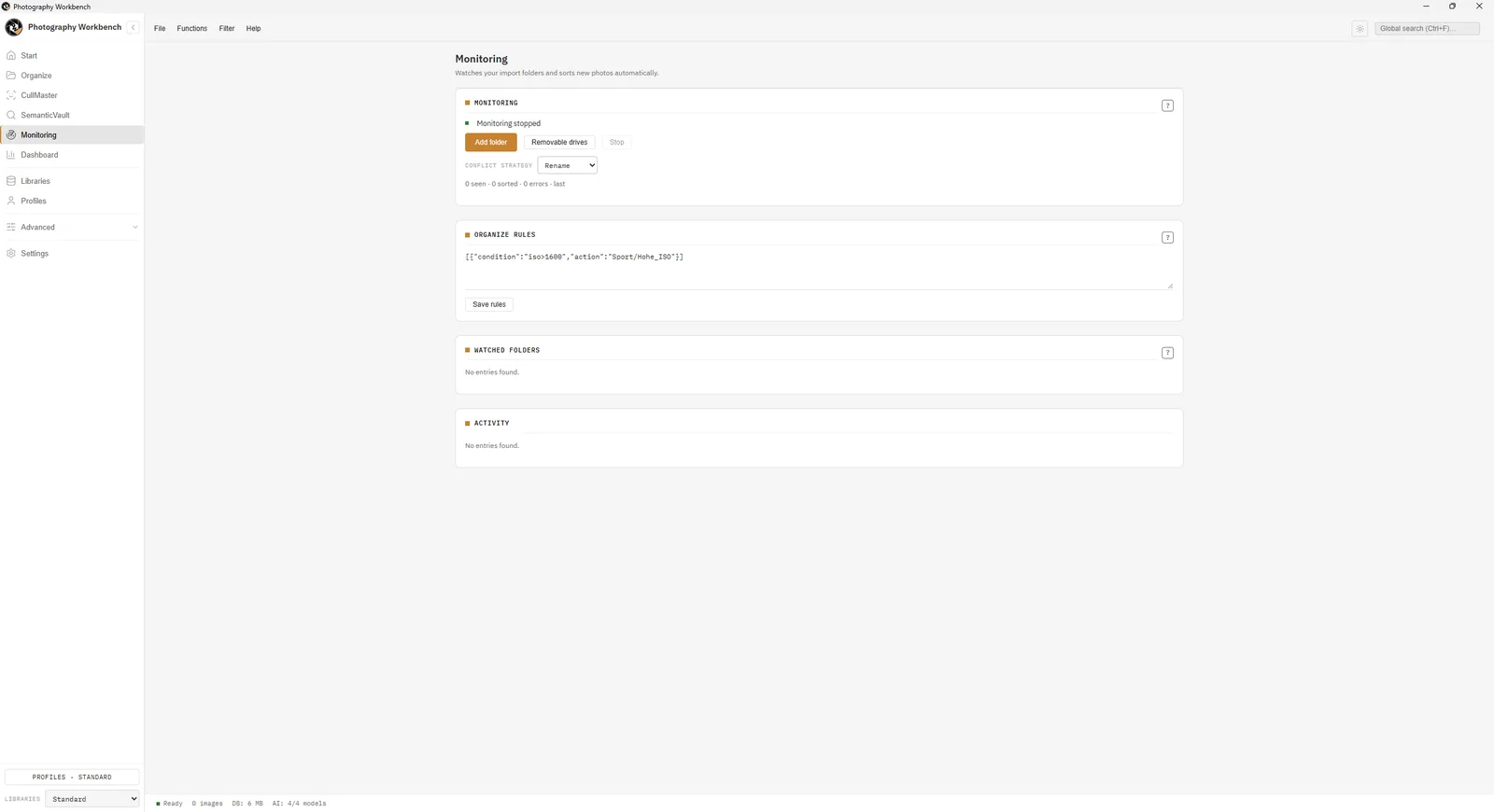This screenshot has height=812, width=1494.
Task: Click the 'Monitoring stopped' status text
Action: point(509,123)
